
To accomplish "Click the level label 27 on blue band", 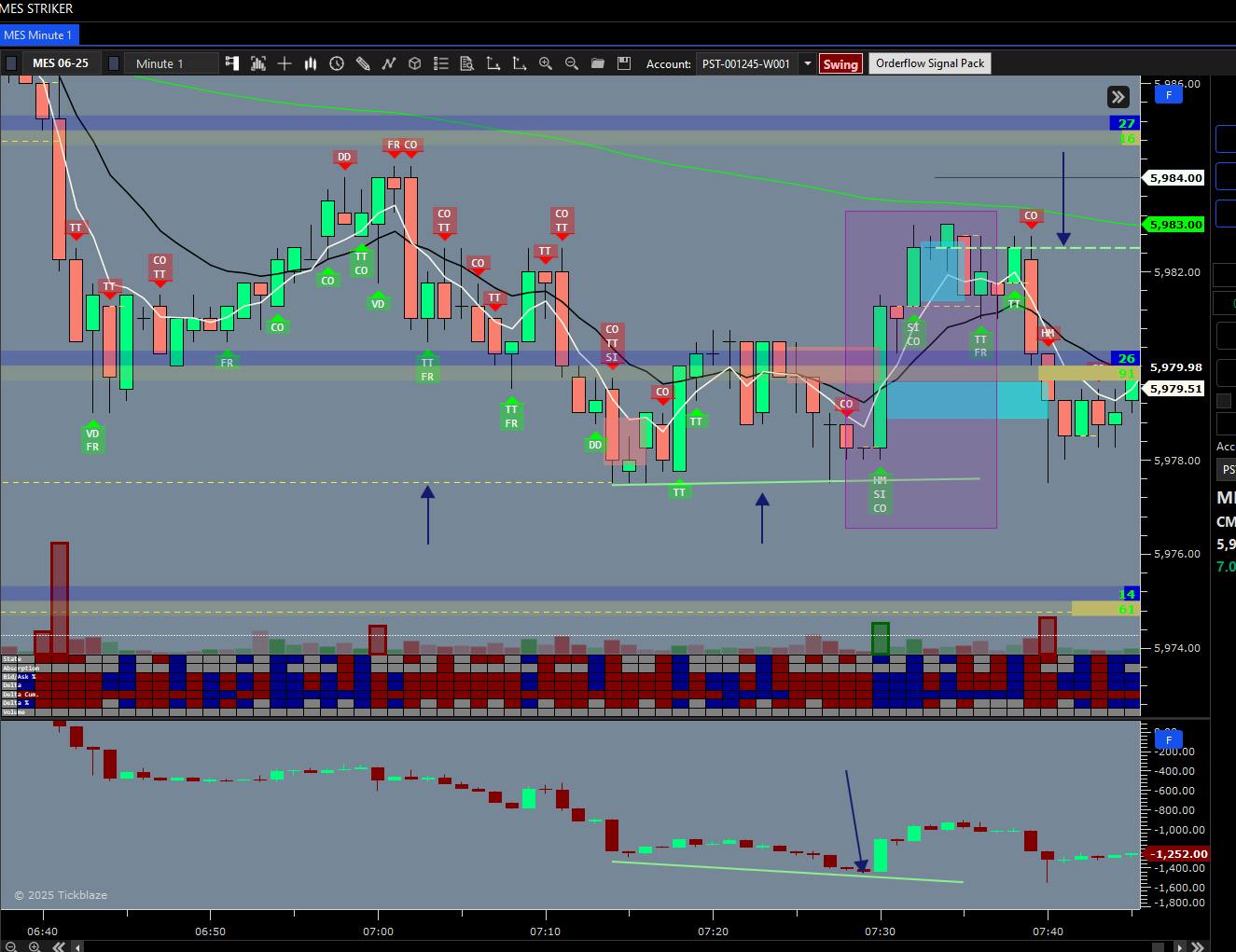I will coord(1127,123).
